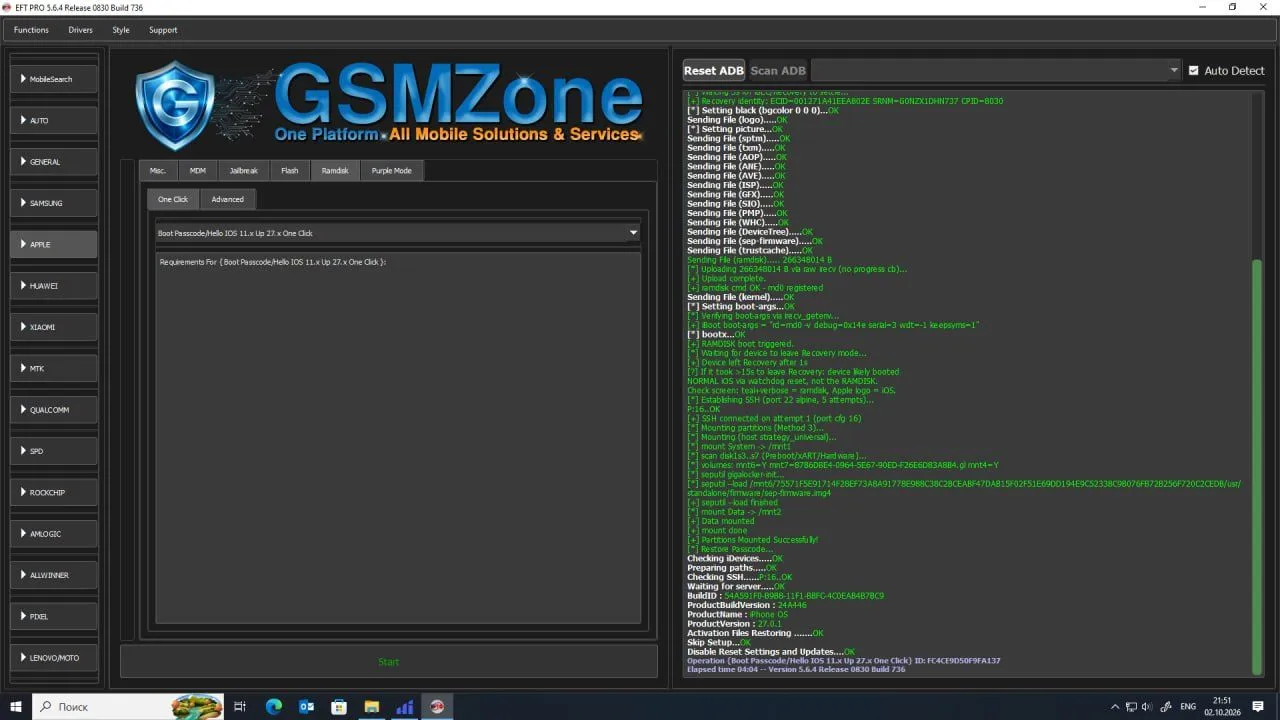This screenshot has height=720, width=1280.
Task: Expand the LENOVO/MOTO sidebar section
Action: tap(54, 657)
